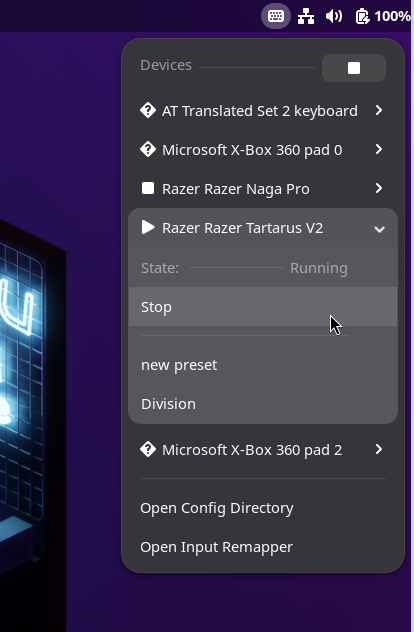Click the Devices section label
This screenshot has width=414, height=632.
coord(166,65)
